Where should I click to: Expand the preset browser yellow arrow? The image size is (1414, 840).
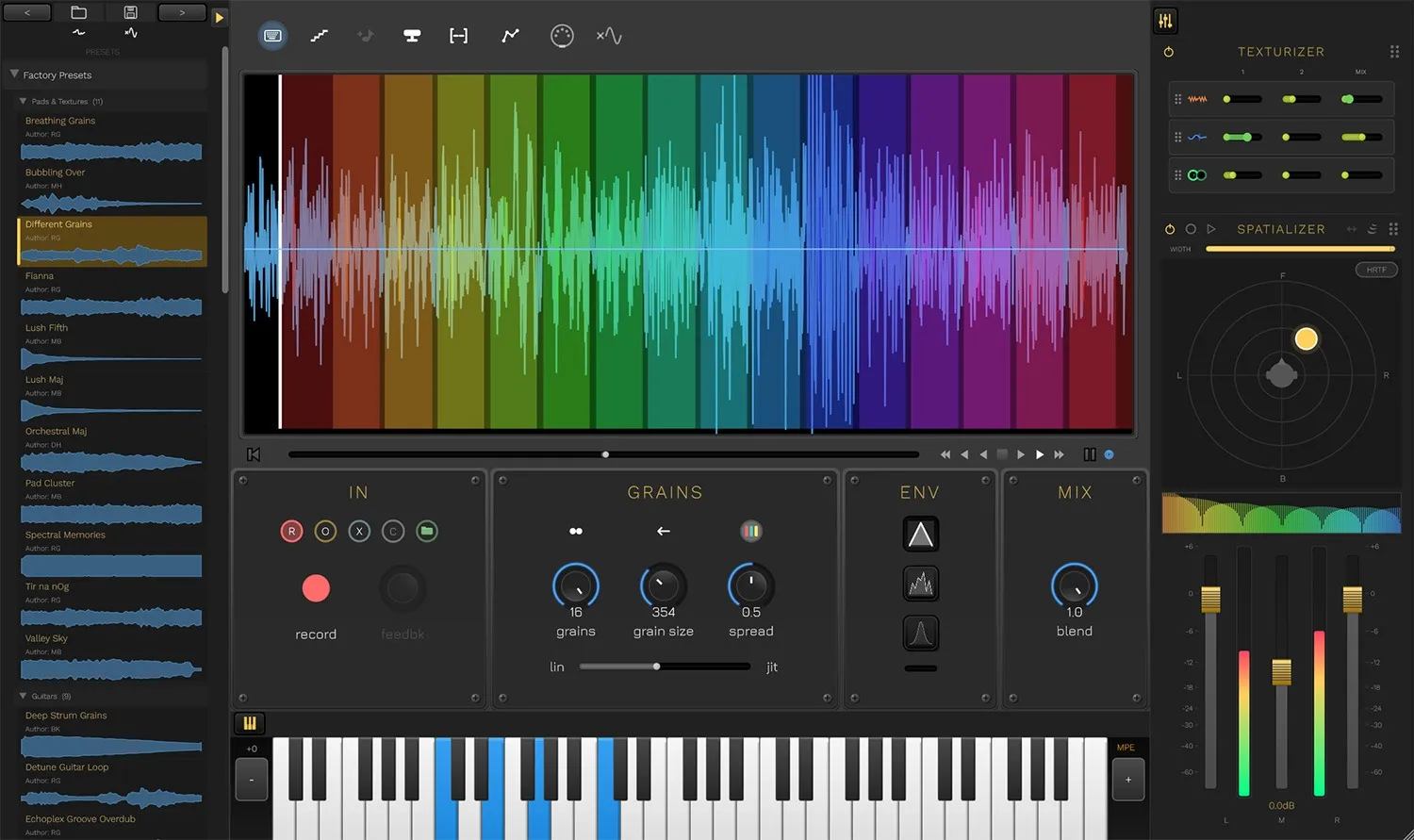click(219, 17)
